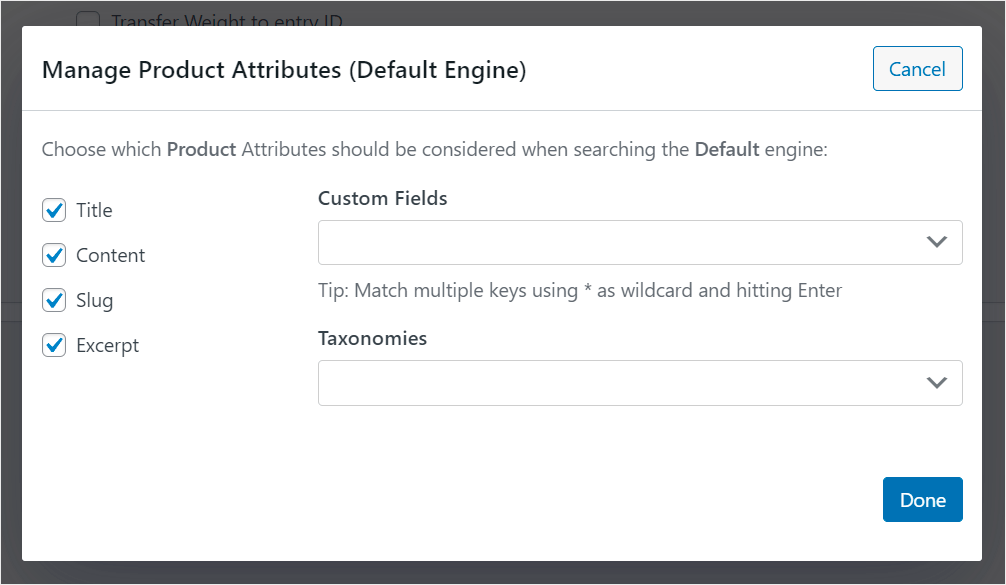Confirm with the Done button
1006x585 pixels.
click(x=922, y=500)
